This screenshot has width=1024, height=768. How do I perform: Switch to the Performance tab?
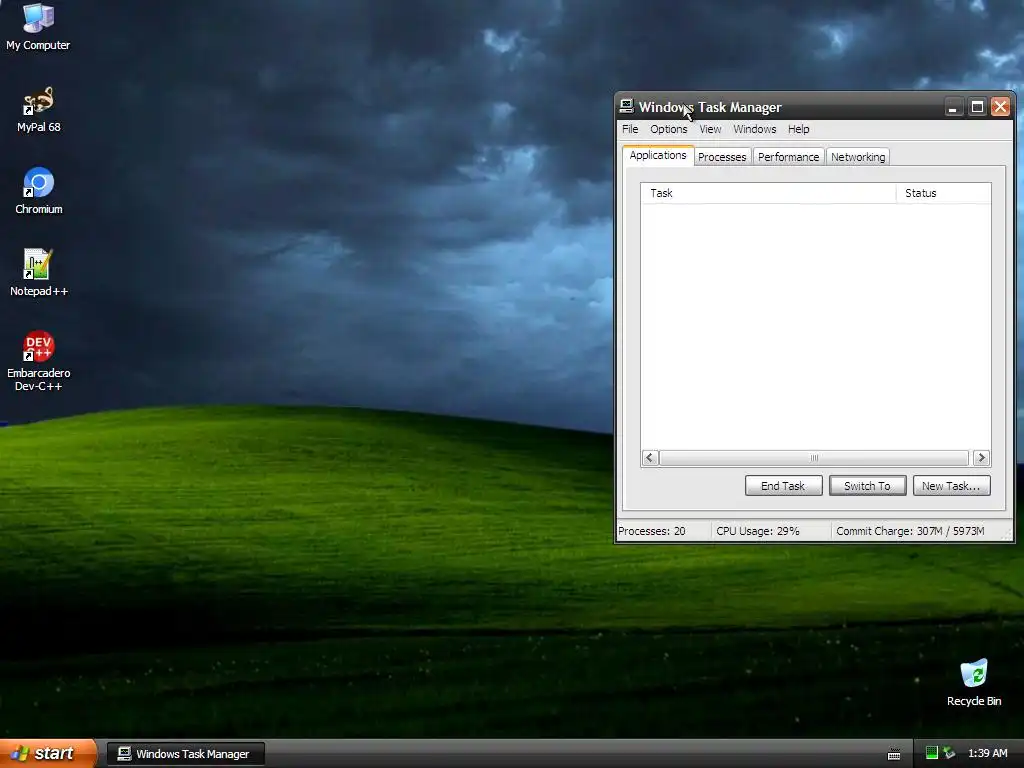click(788, 157)
